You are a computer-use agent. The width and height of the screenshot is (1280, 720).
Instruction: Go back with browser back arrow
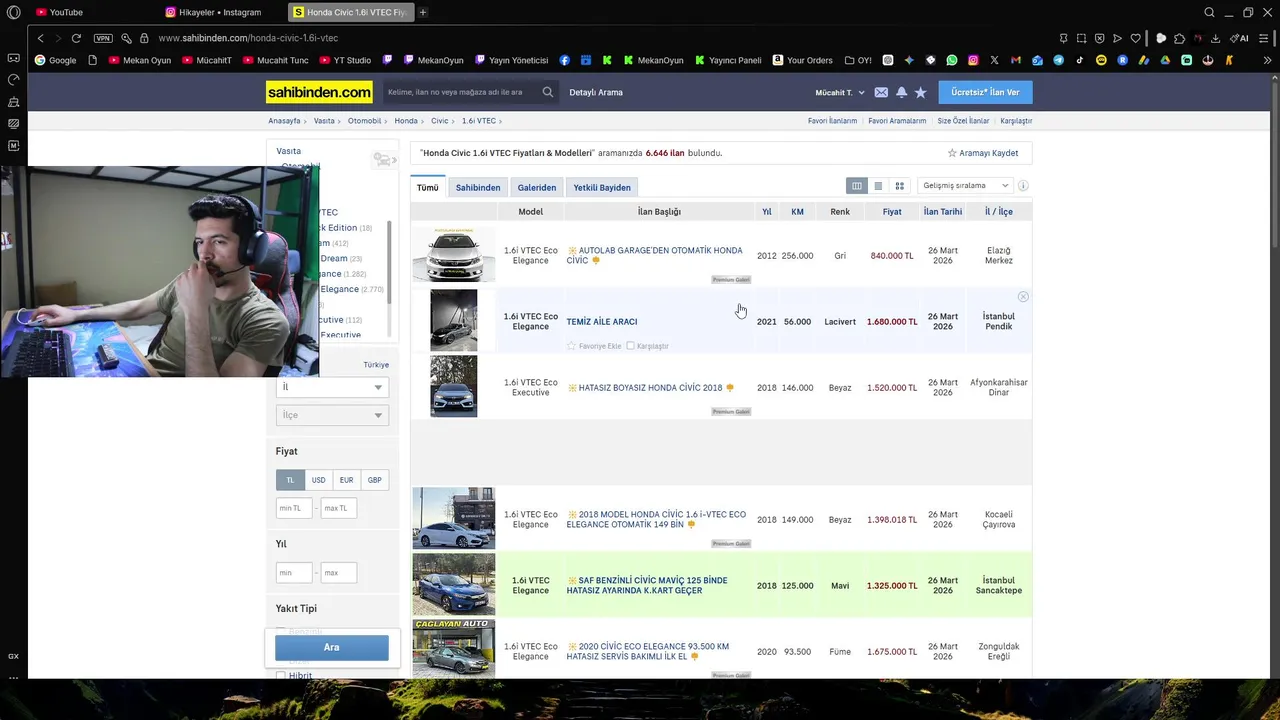(x=40, y=38)
